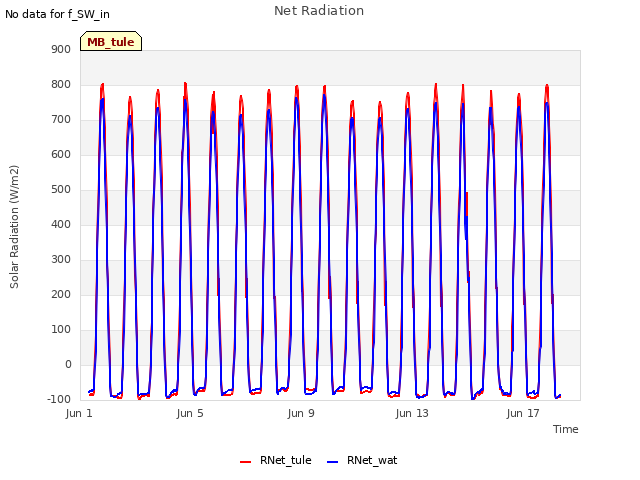640x480 pixels.
Task: Click the Jun 17 x-axis label
Action: click(523, 413)
